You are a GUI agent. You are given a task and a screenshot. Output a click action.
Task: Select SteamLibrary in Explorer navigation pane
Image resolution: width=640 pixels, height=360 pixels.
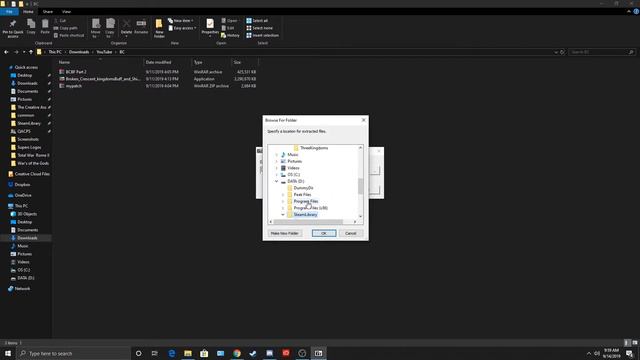(x=29, y=123)
